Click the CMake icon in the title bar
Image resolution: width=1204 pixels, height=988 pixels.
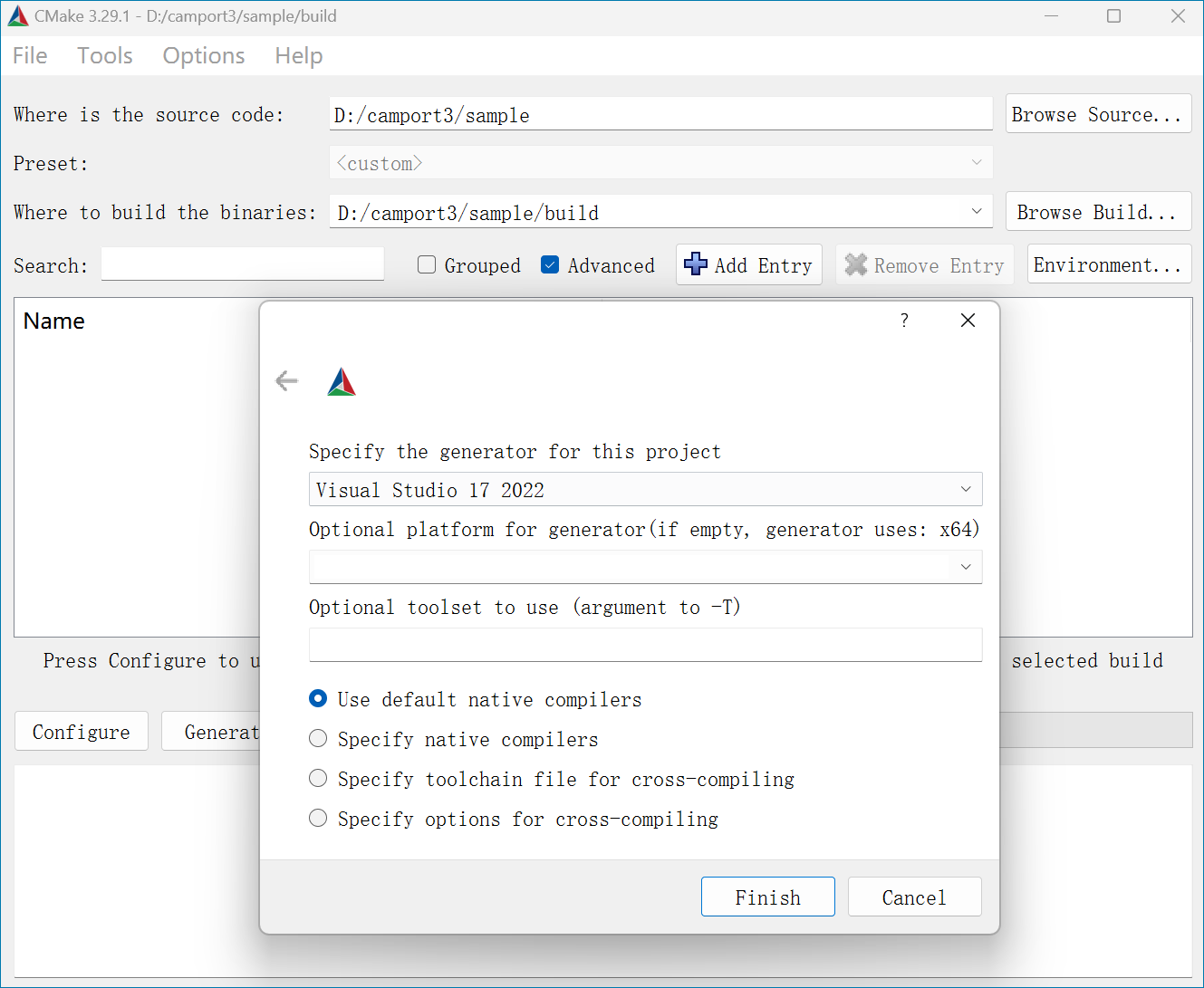pyautogui.click(x=17, y=16)
